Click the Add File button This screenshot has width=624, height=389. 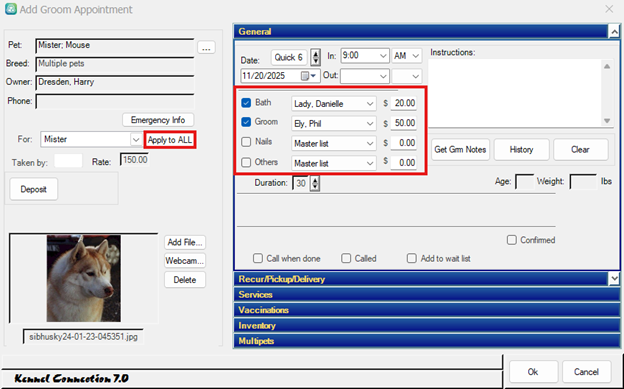[x=185, y=242]
